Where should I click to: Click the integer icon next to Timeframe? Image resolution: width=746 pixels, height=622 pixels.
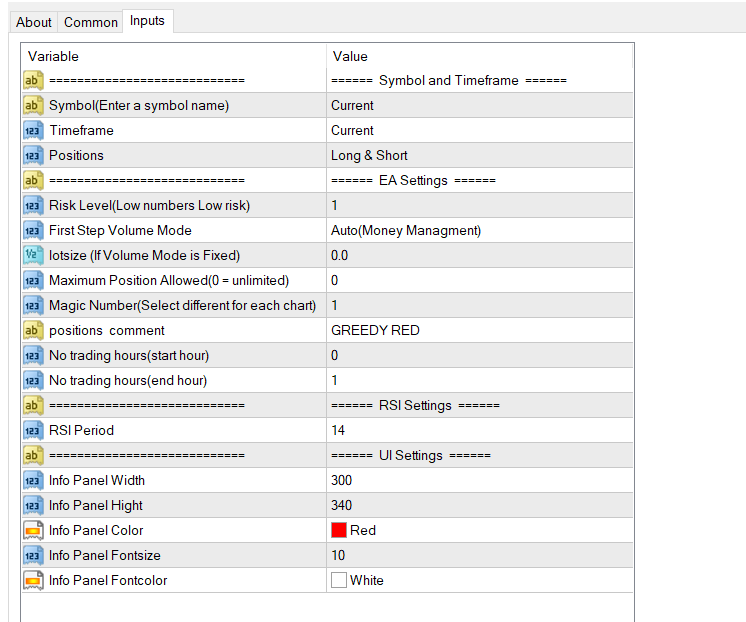[33, 130]
